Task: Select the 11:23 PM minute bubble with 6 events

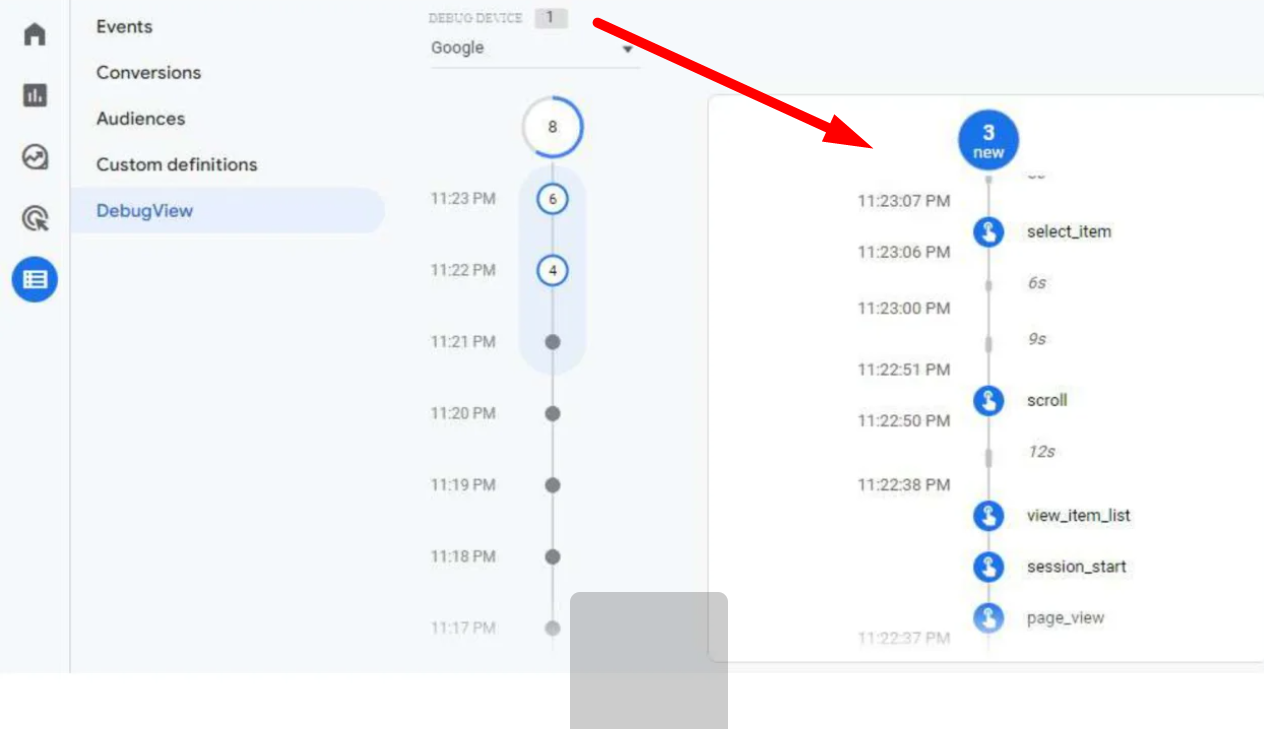Action: tap(552, 199)
